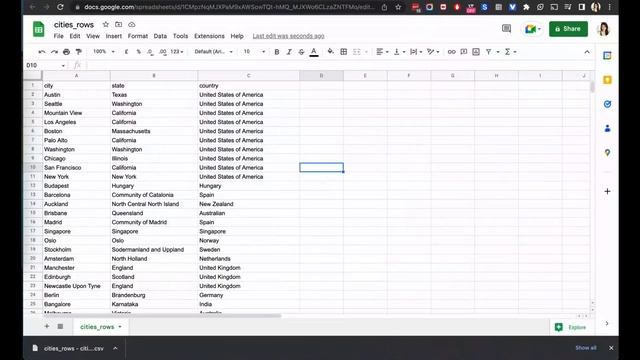Image resolution: width=640 pixels, height=360 pixels.
Task: Click the Last edit was seconds ago link
Action: coord(288,36)
